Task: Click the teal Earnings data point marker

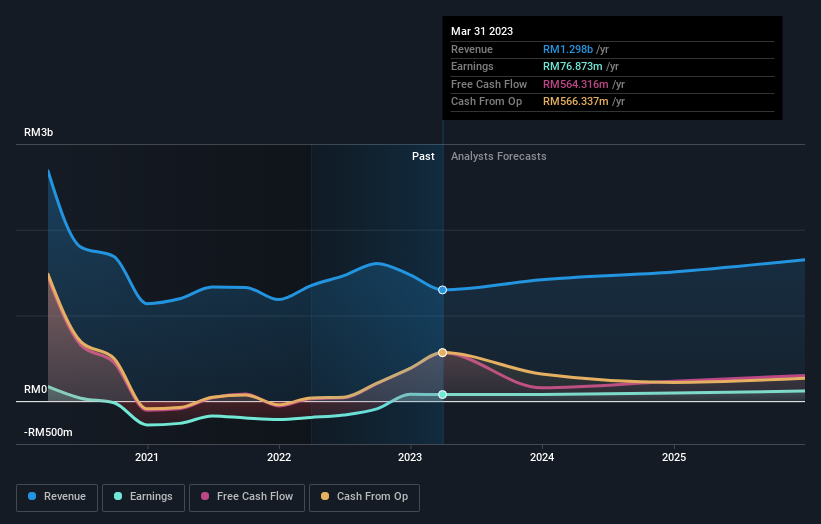Action: [x=442, y=395]
